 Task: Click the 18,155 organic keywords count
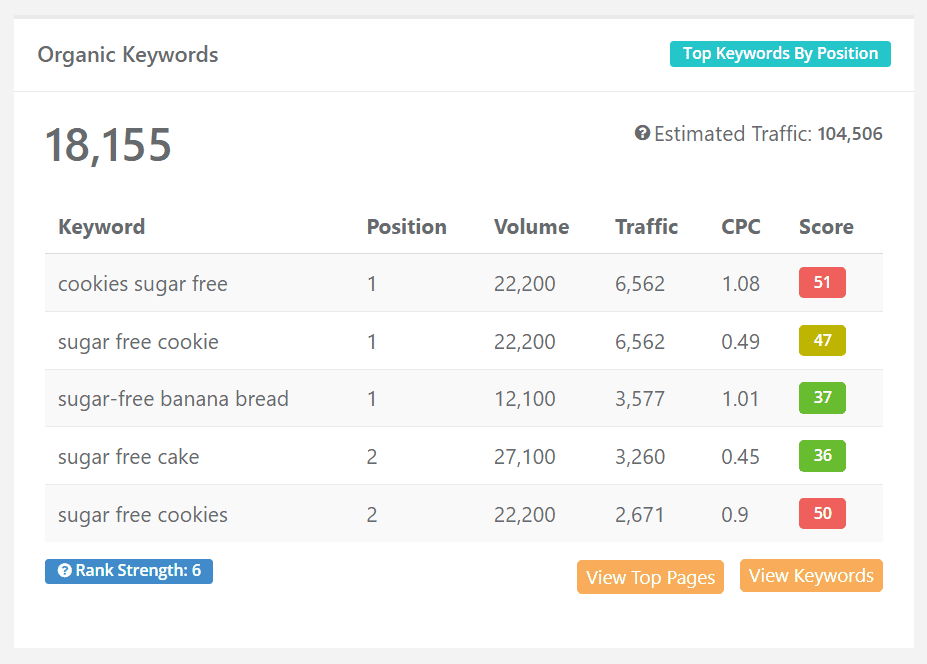(108, 145)
